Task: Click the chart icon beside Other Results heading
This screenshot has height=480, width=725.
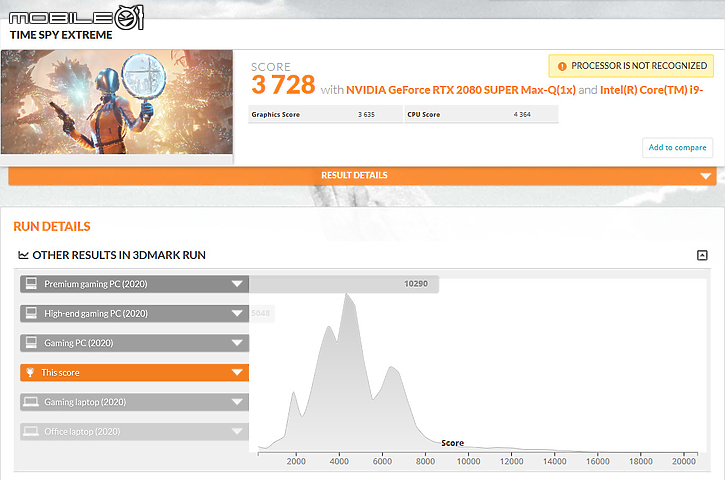Action: tap(23, 255)
